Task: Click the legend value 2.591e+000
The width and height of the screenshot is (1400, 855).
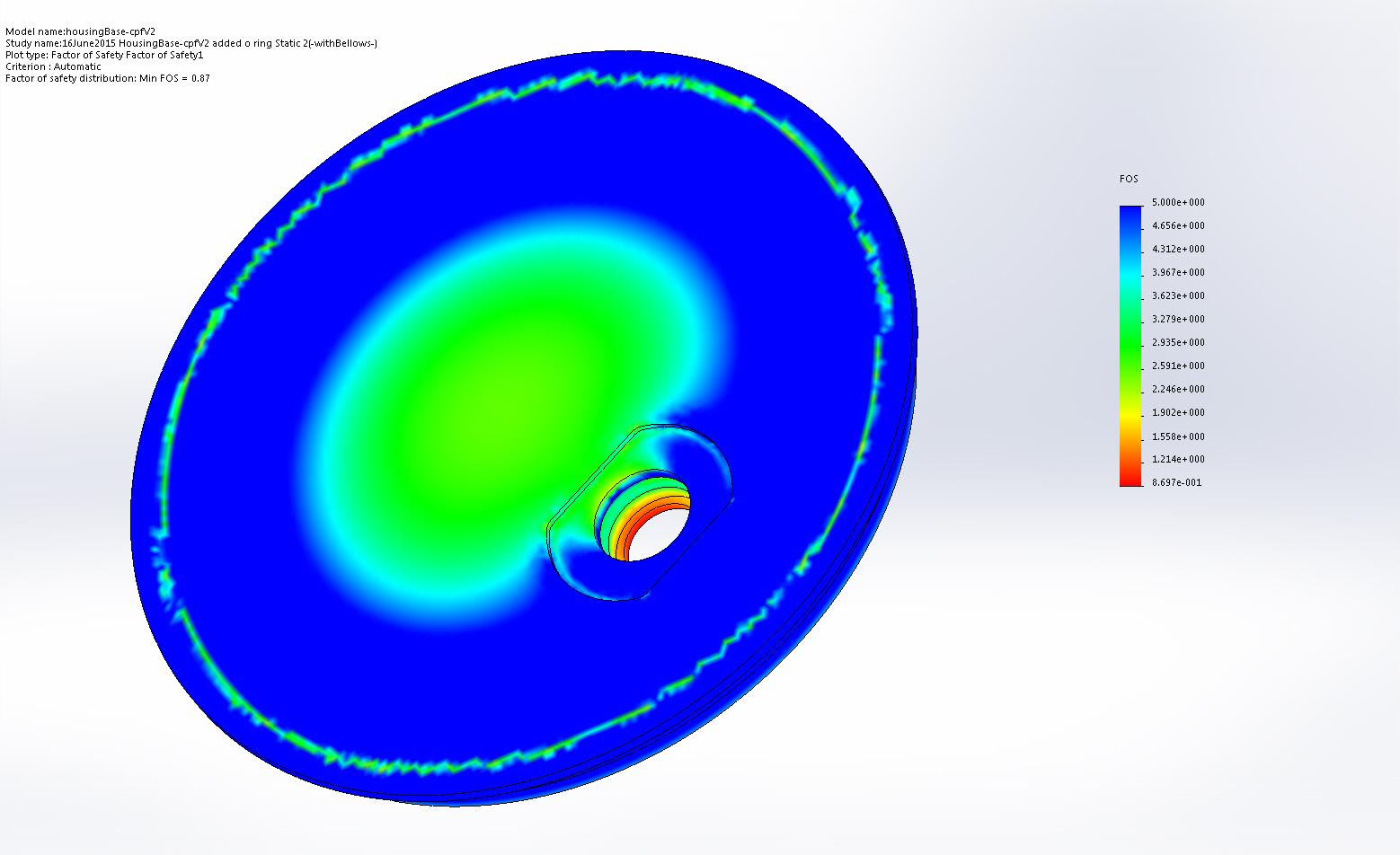Action: [x=1178, y=366]
